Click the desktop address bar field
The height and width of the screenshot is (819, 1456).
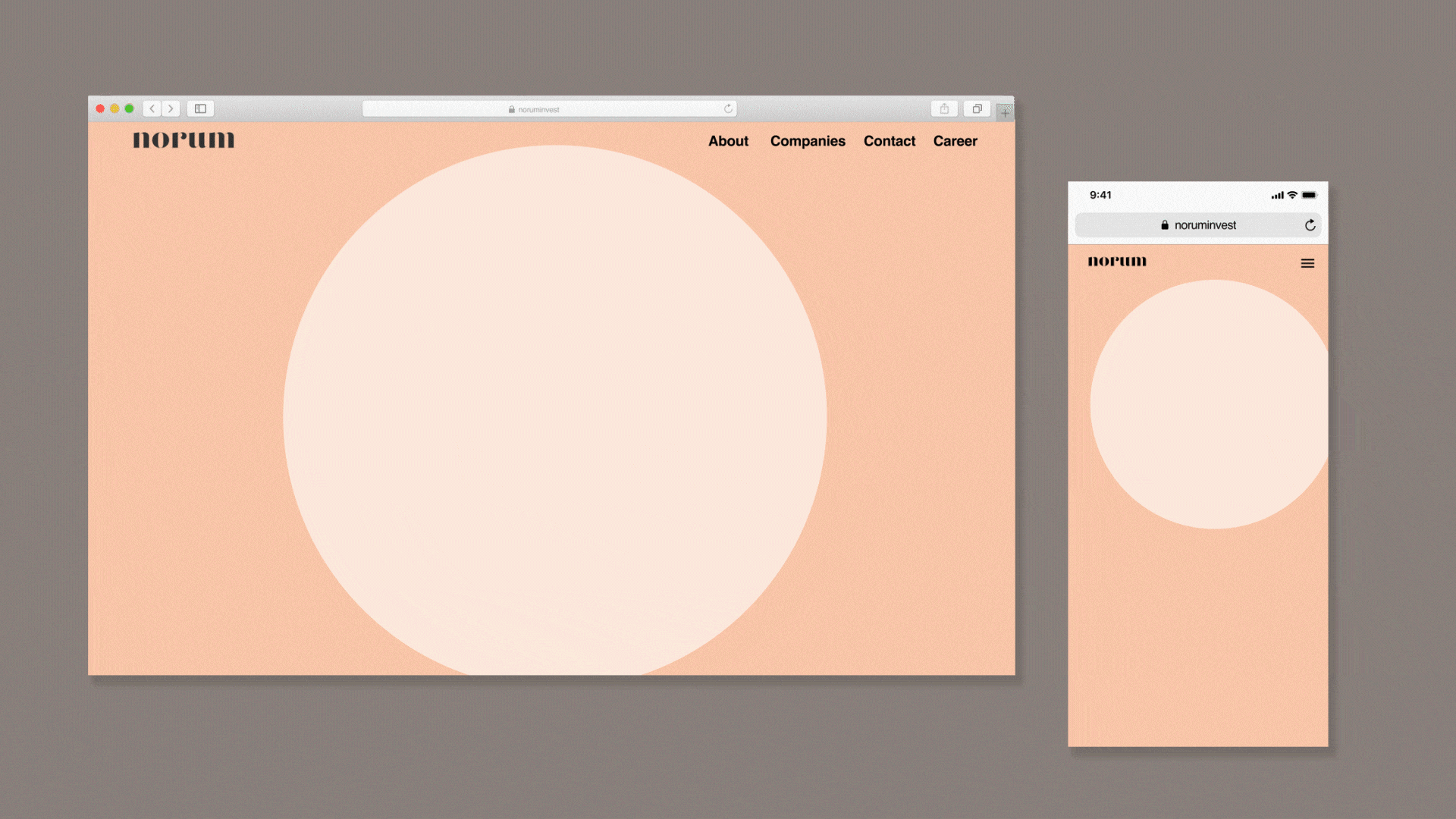point(538,109)
